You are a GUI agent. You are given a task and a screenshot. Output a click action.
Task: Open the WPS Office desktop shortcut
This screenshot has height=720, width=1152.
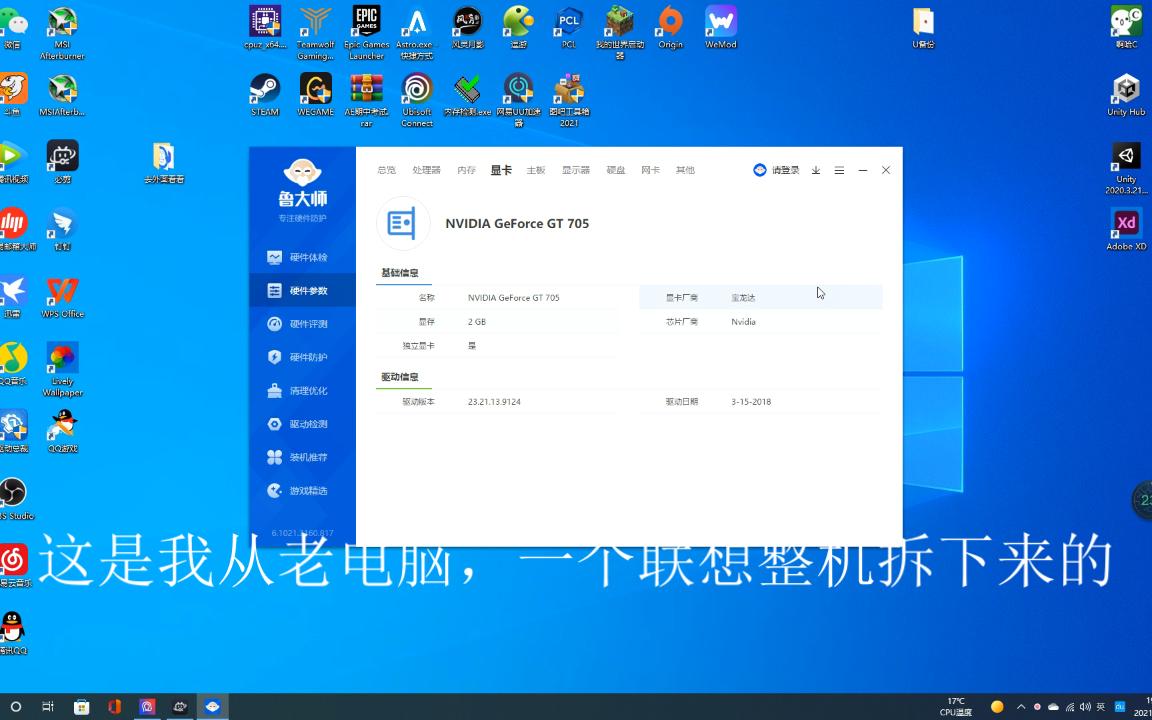[62, 297]
